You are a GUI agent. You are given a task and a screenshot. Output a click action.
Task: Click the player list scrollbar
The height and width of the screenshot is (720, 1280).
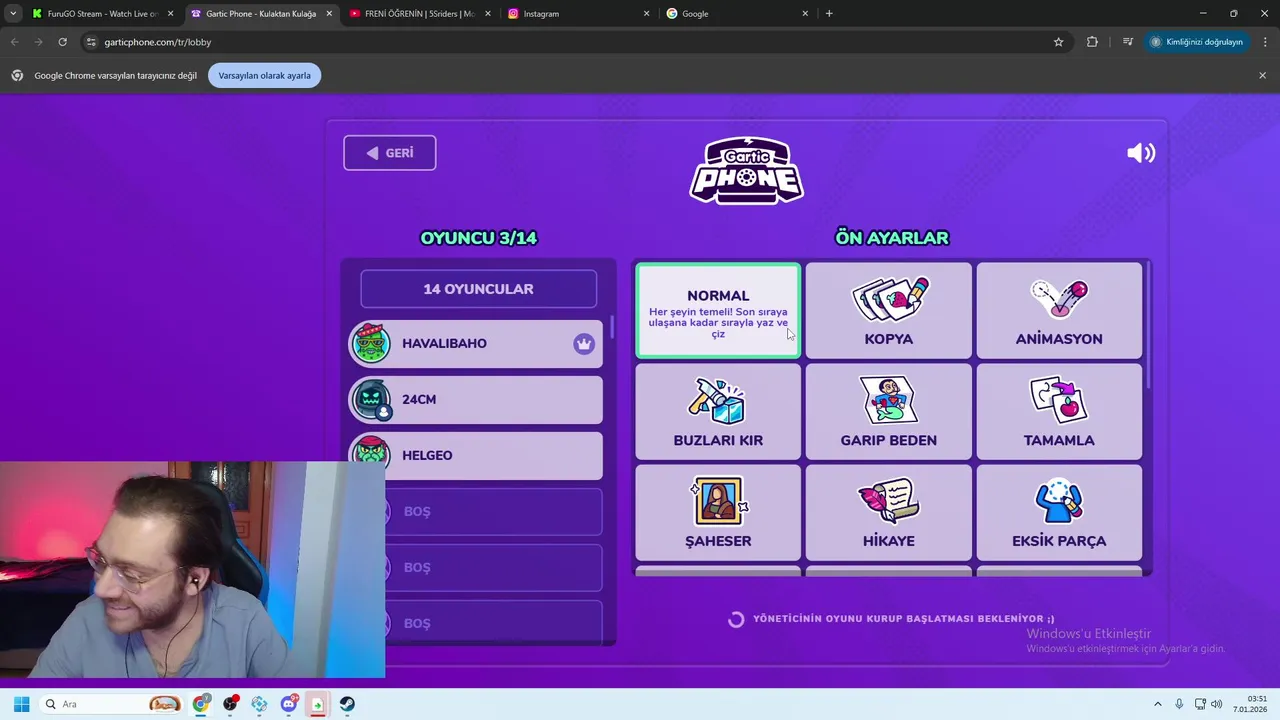coord(612,329)
